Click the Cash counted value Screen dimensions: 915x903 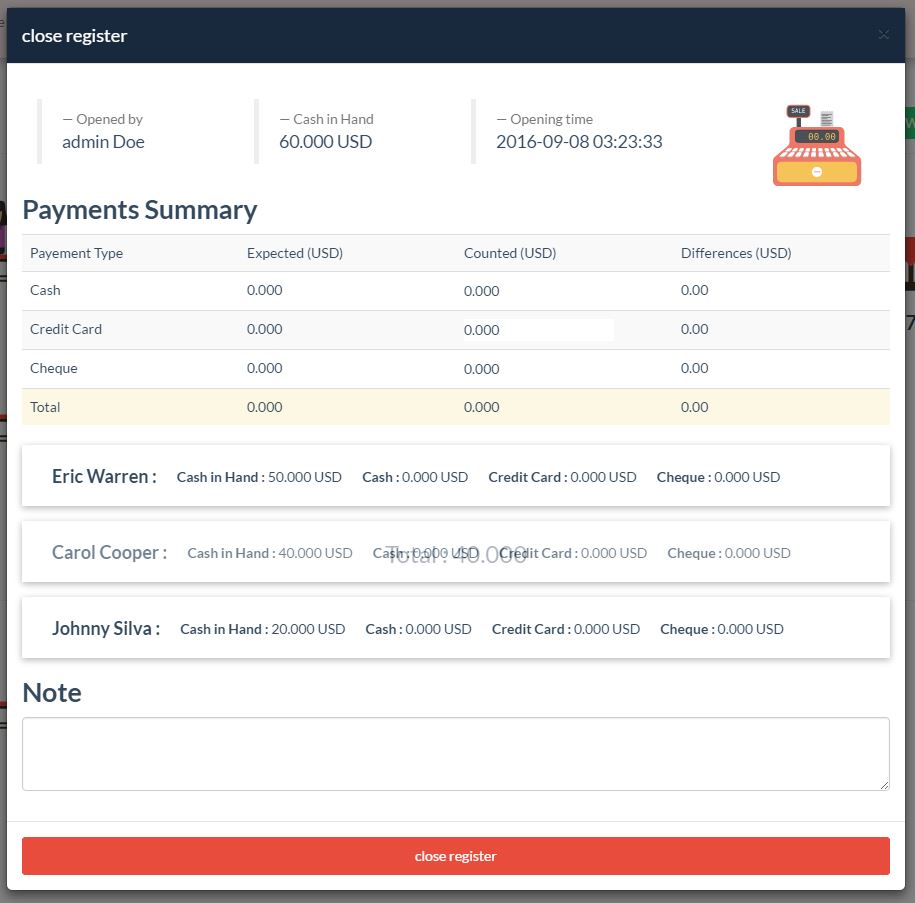[482, 291]
